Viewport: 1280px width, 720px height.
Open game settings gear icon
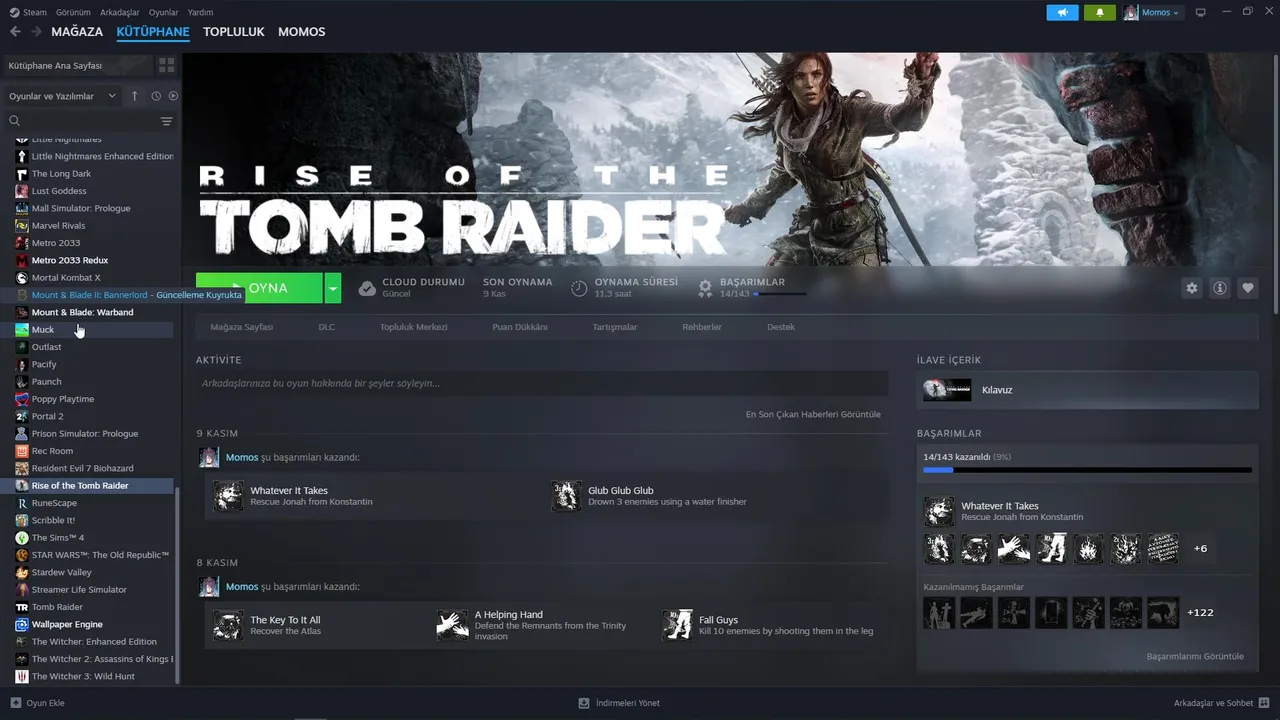pyautogui.click(x=1191, y=288)
